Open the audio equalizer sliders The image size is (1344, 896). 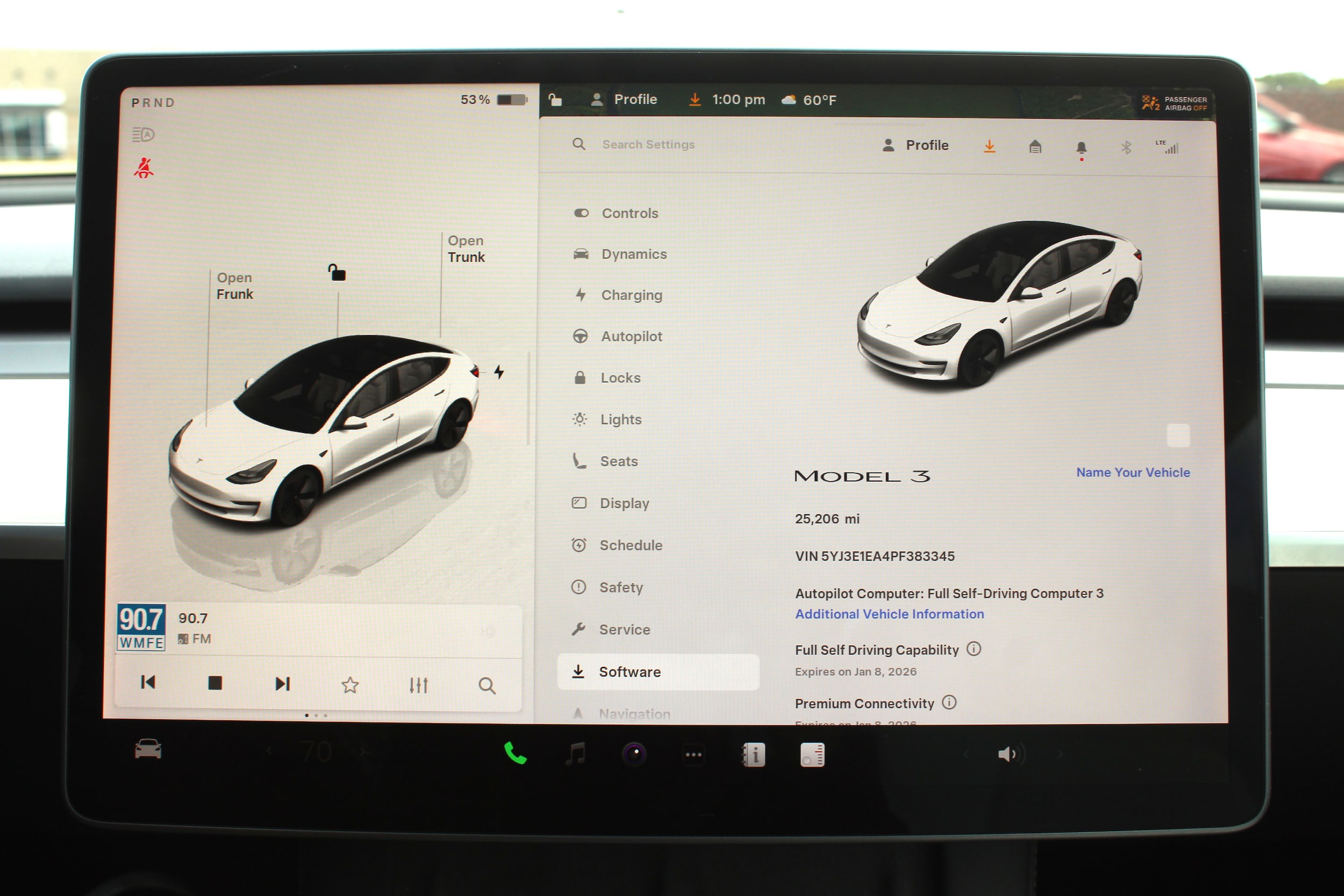coord(418,685)
